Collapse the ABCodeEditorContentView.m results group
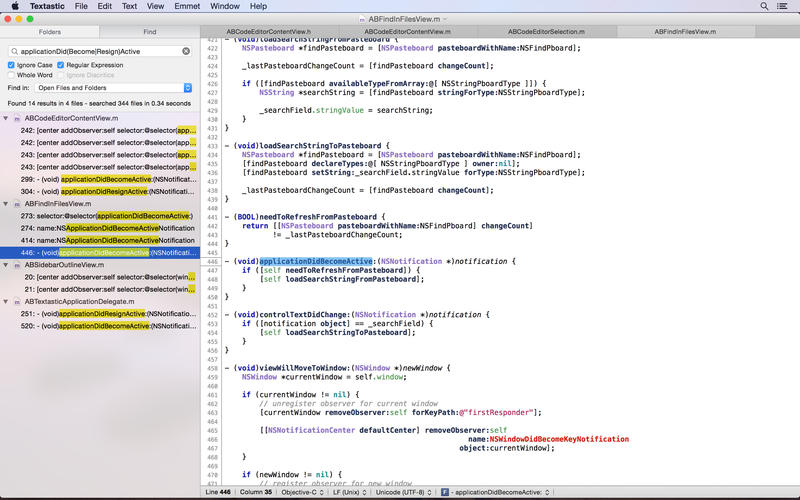 point(6,118)
